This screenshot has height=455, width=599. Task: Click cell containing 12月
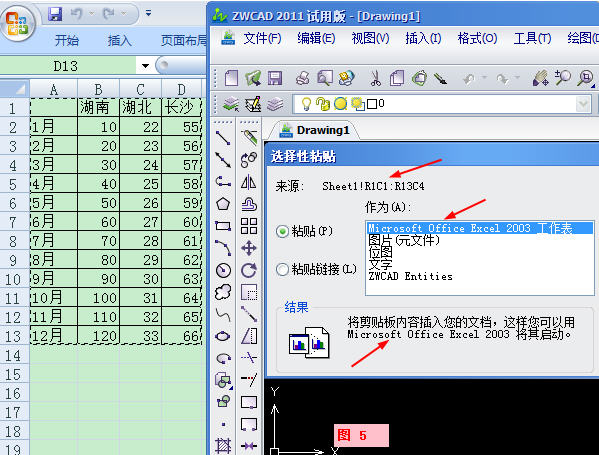[54, 336]
